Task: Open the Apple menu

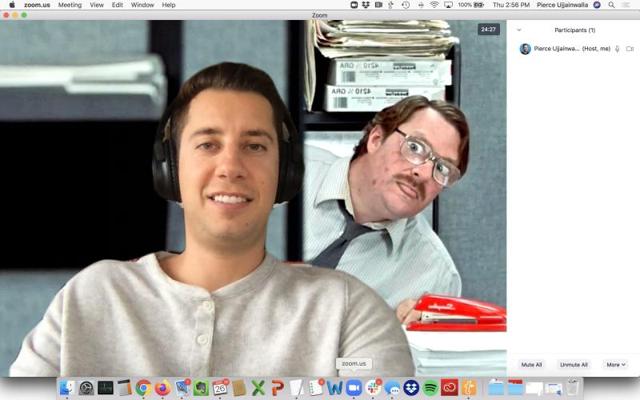Action: coord(12,5)
